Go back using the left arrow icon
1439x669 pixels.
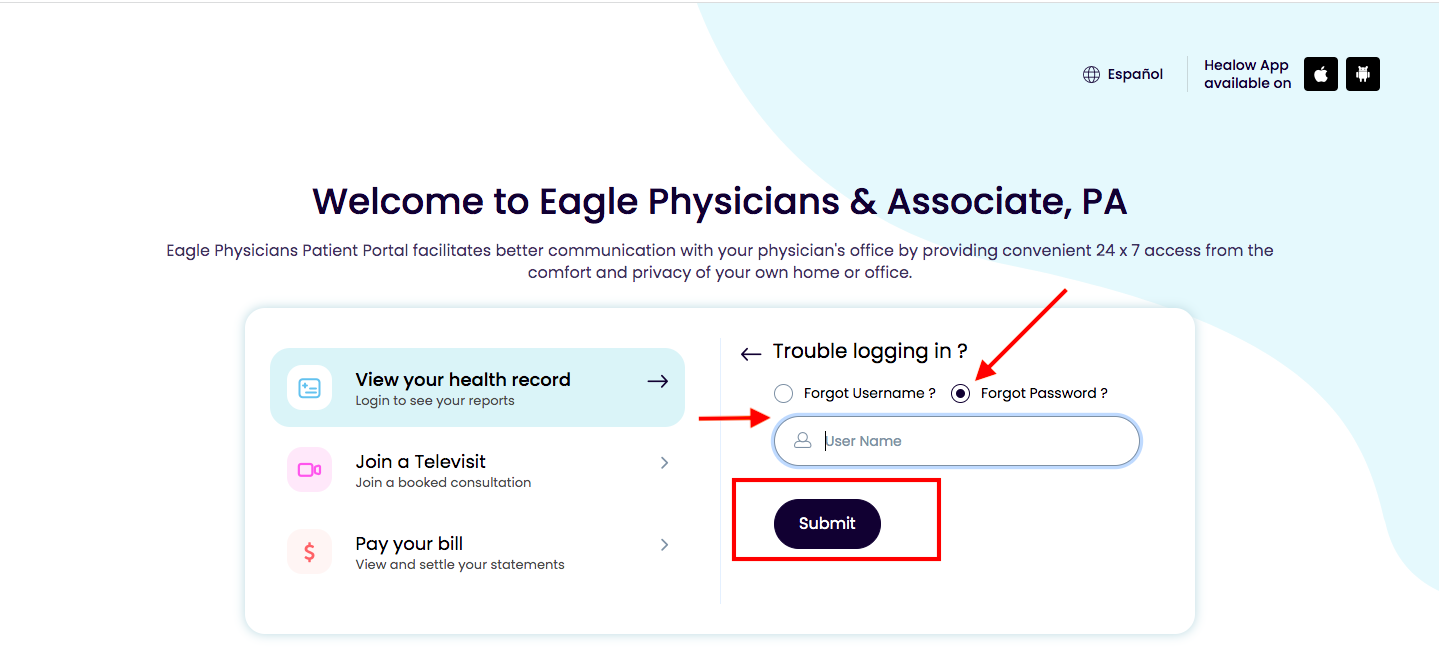click(x=751, y=354)
